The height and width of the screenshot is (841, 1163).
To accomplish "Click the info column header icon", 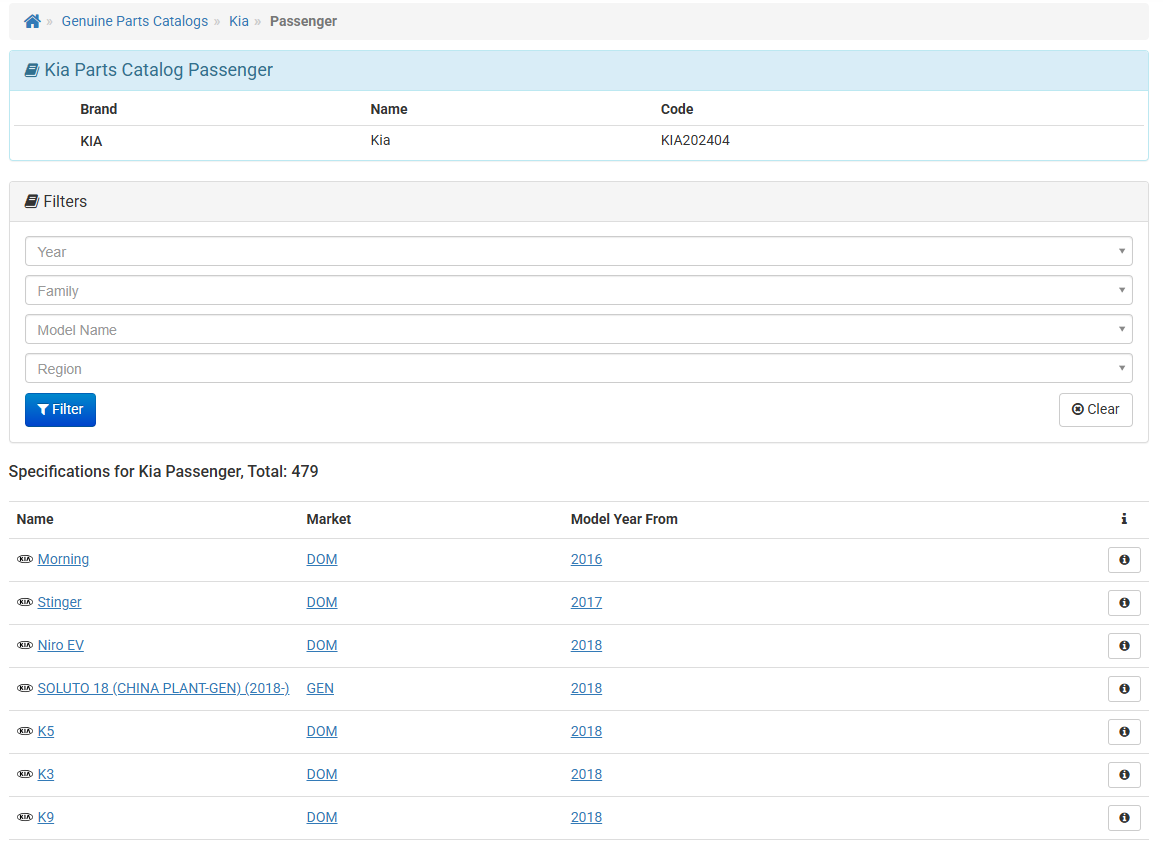I will (x=1124, y=519).
